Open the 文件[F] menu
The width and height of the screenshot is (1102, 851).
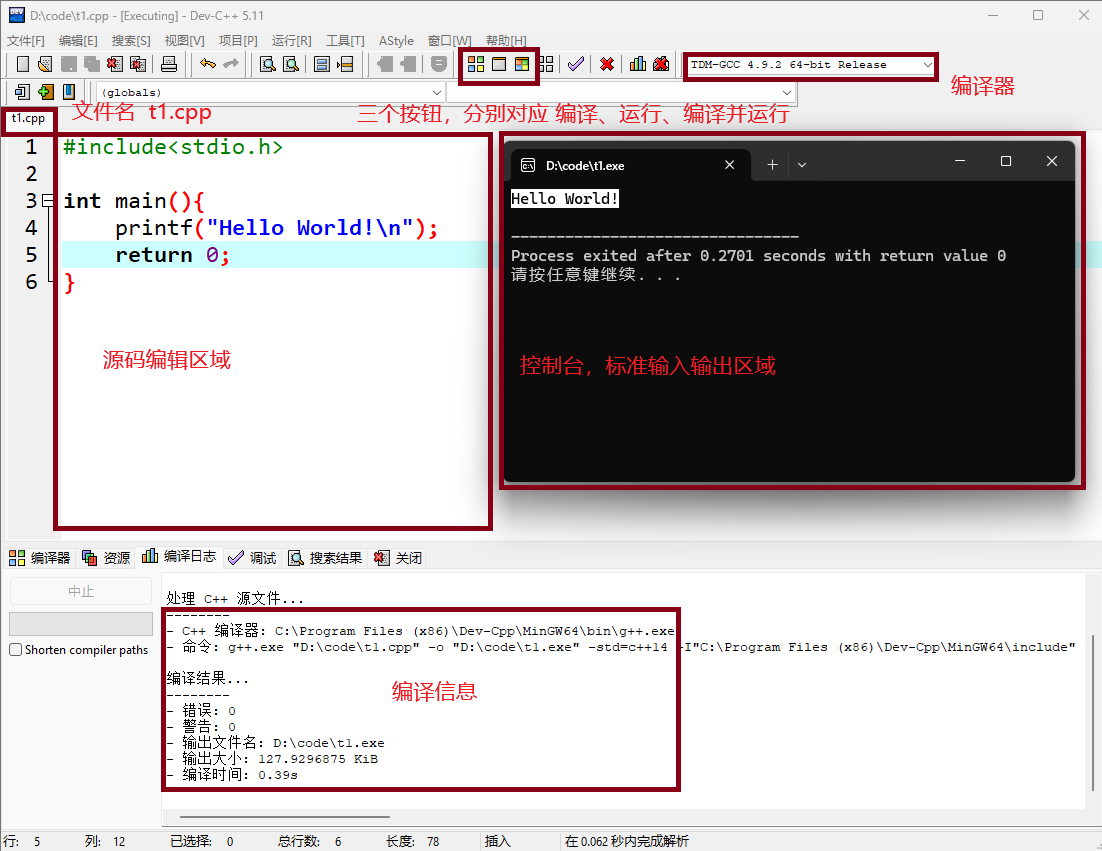coord(26,41)
